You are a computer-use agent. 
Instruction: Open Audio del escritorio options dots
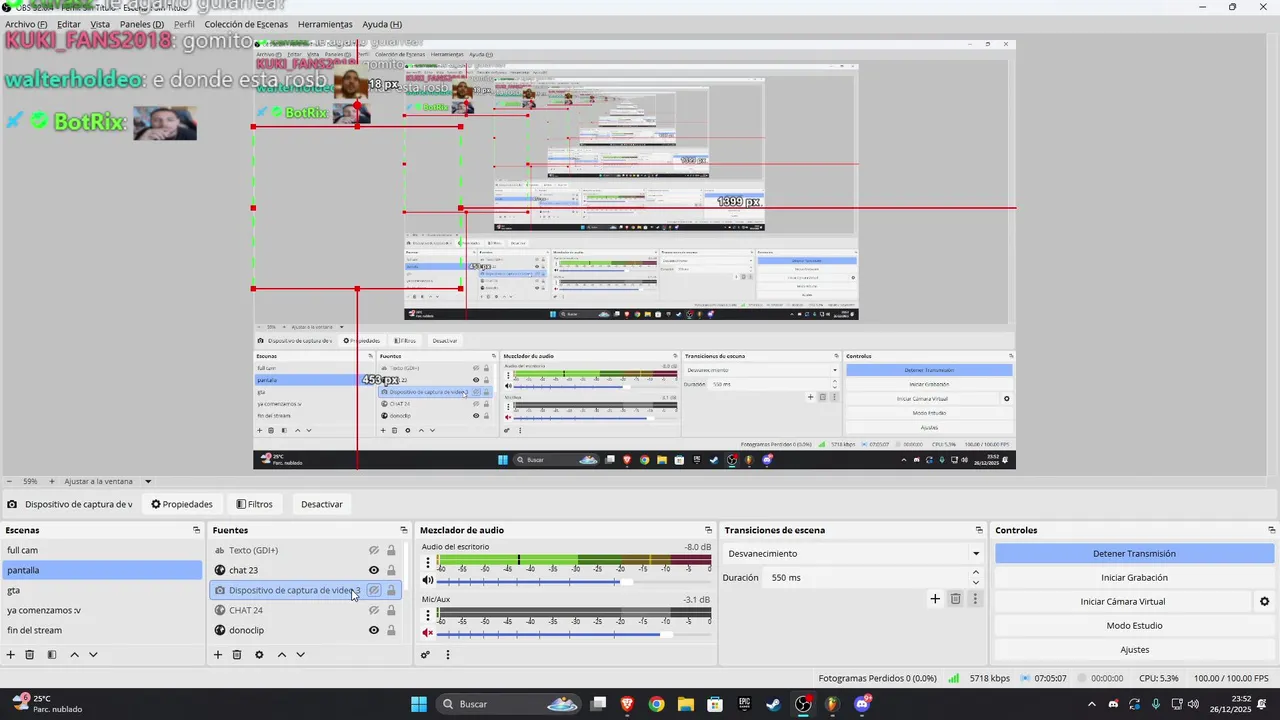(428, 563)
